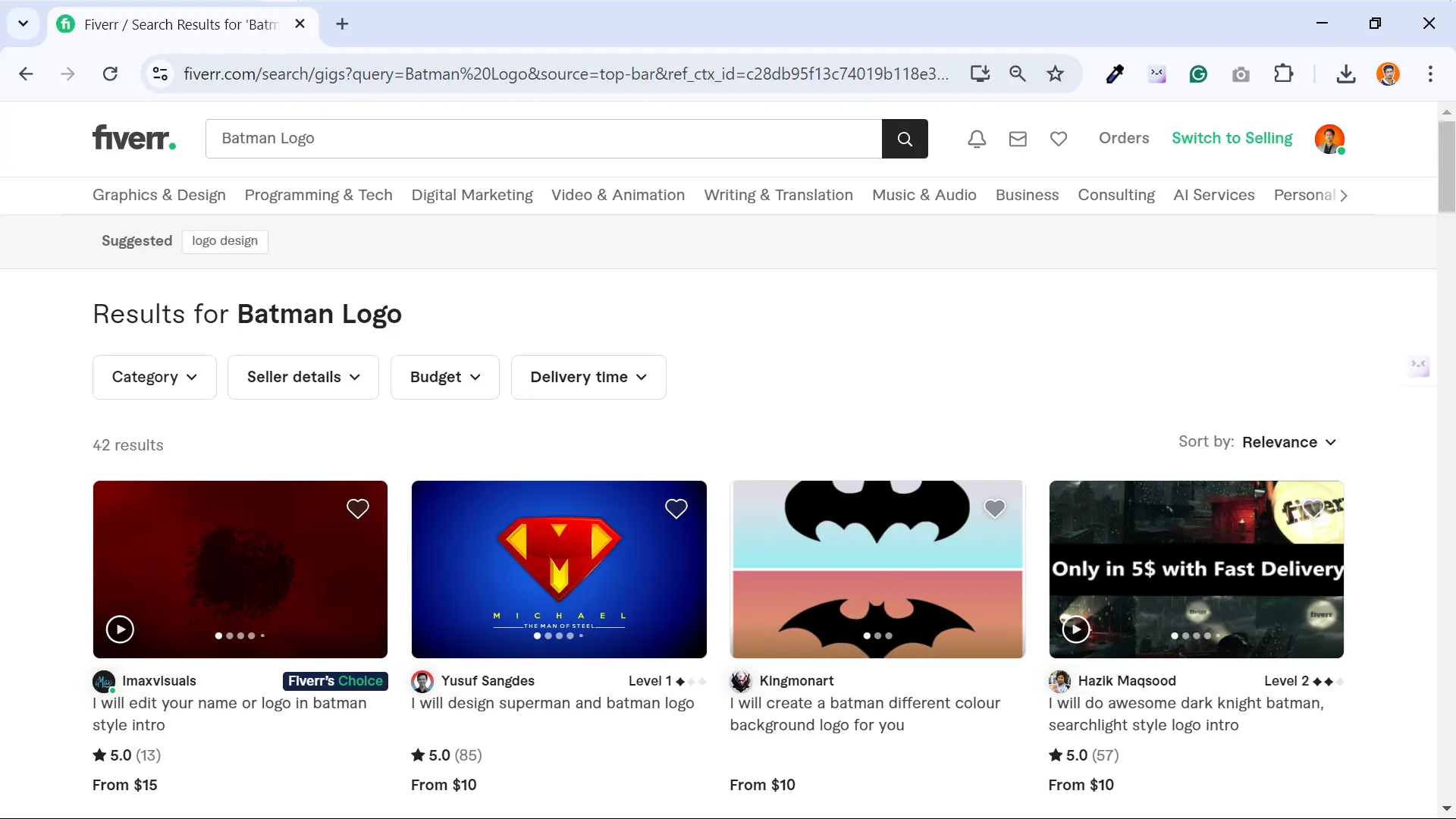Open Imaxvisuals batman style intro gig title
1456x819 pixels.
230,714
